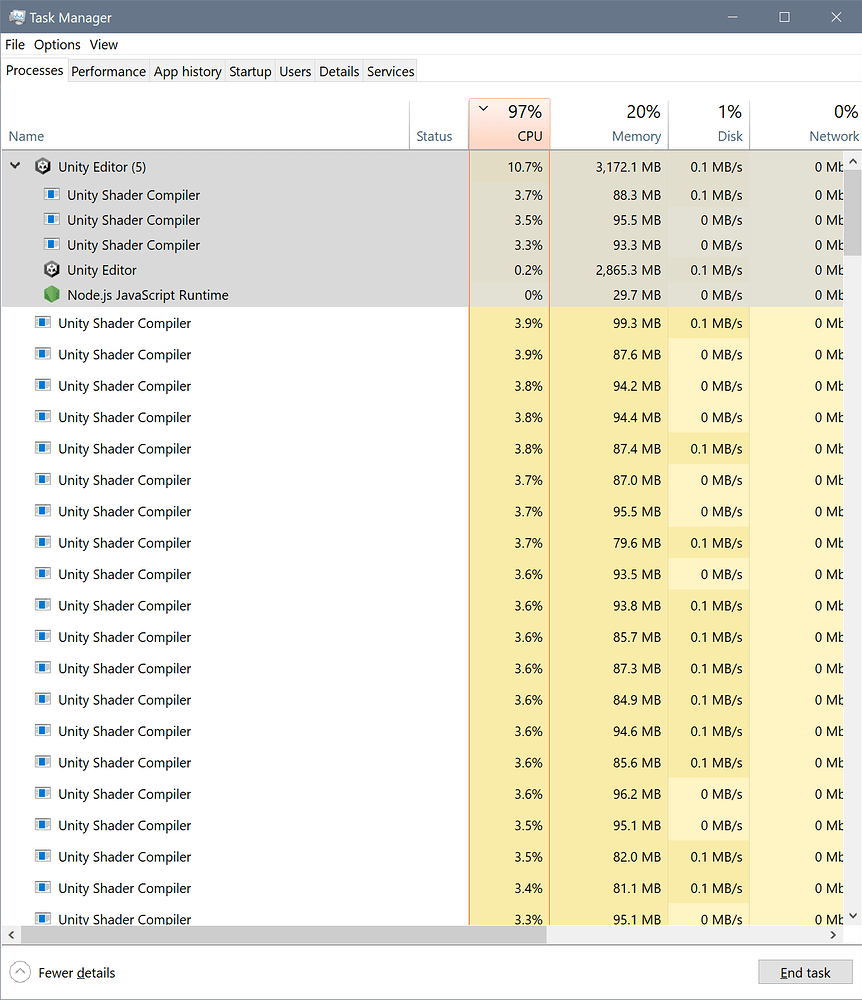Click the first Unity Shader Compiler child icon
This screenshot has height=1000, width=862.
(52, 195)
